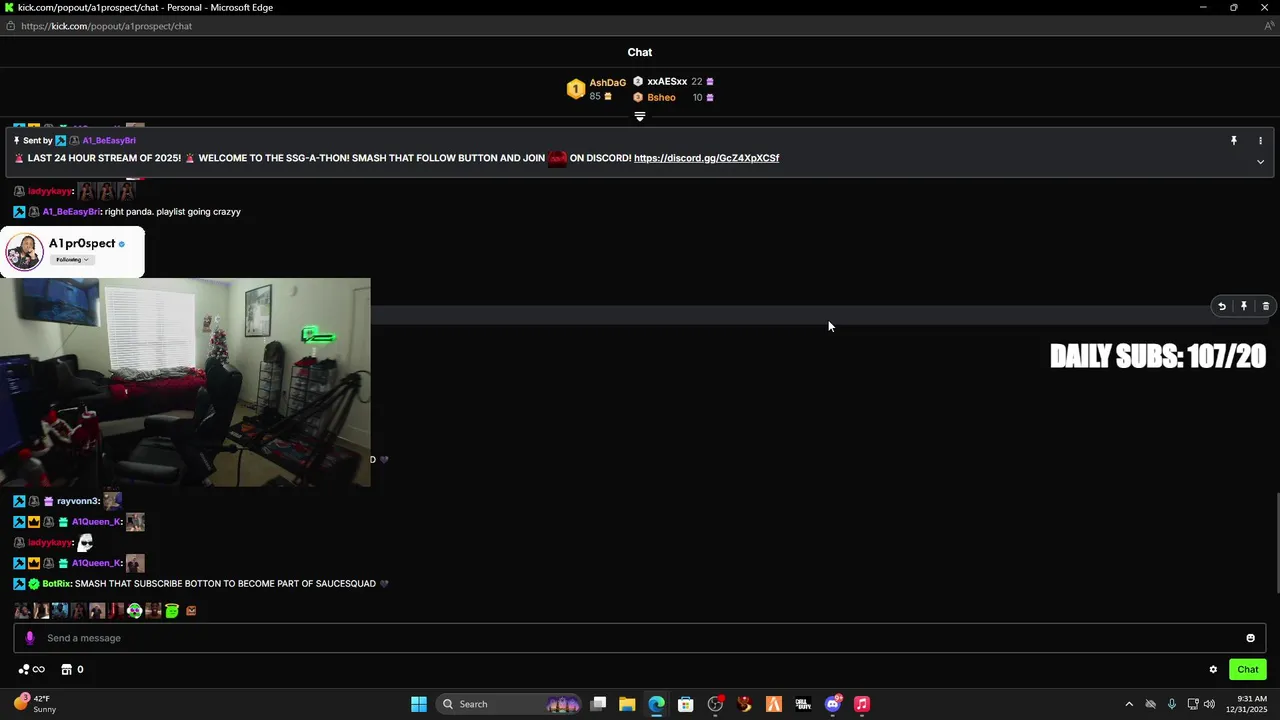Click rayvonn3 username in chat
Image resolution: width=1280 pixels, height=720 pixels.
pos(78,501)
